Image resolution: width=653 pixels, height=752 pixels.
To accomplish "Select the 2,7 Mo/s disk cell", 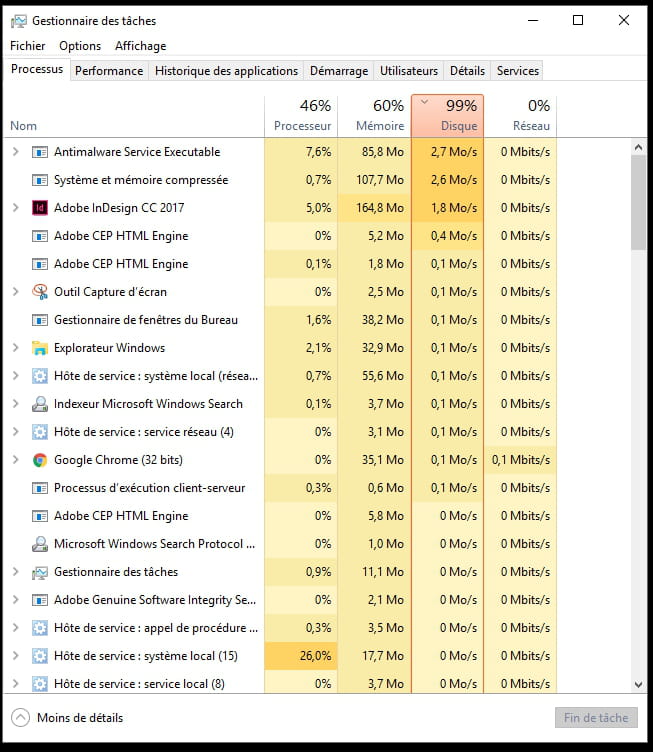I will [447, 152].
